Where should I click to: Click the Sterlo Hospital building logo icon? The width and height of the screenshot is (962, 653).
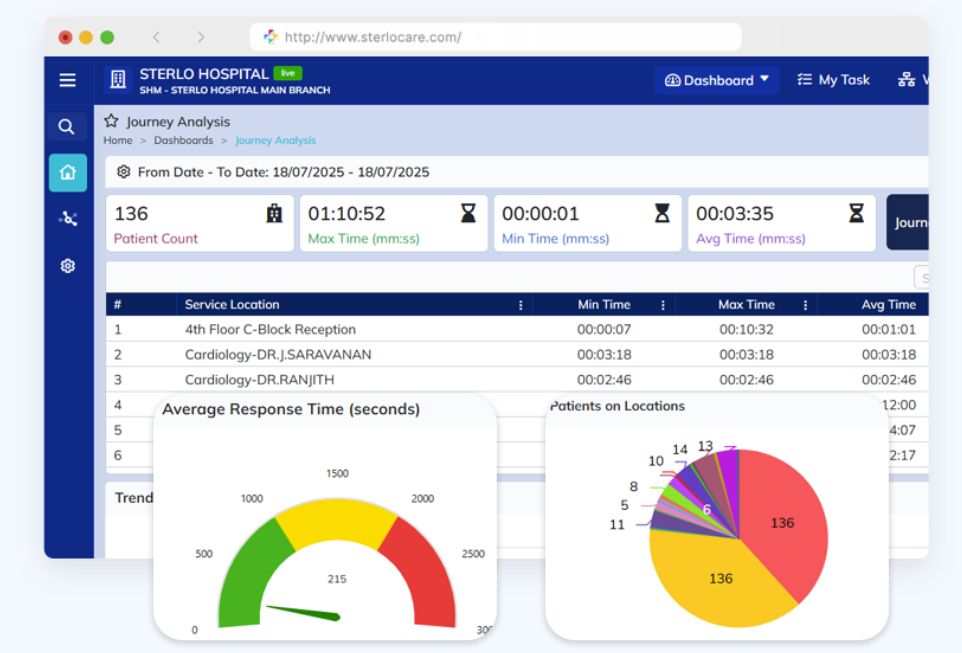point(118,80)
